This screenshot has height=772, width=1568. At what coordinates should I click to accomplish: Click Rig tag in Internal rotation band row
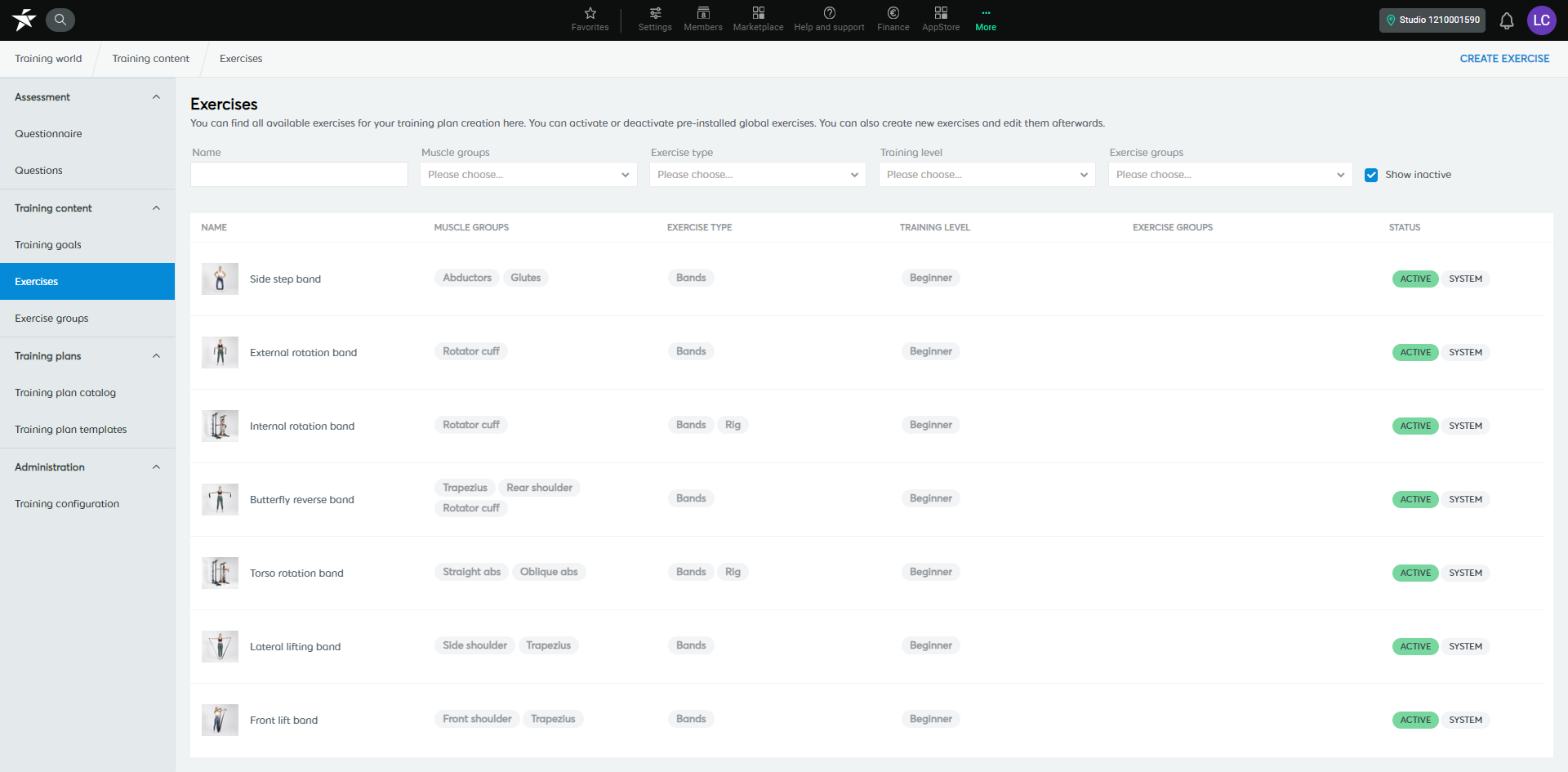[733, 425]
